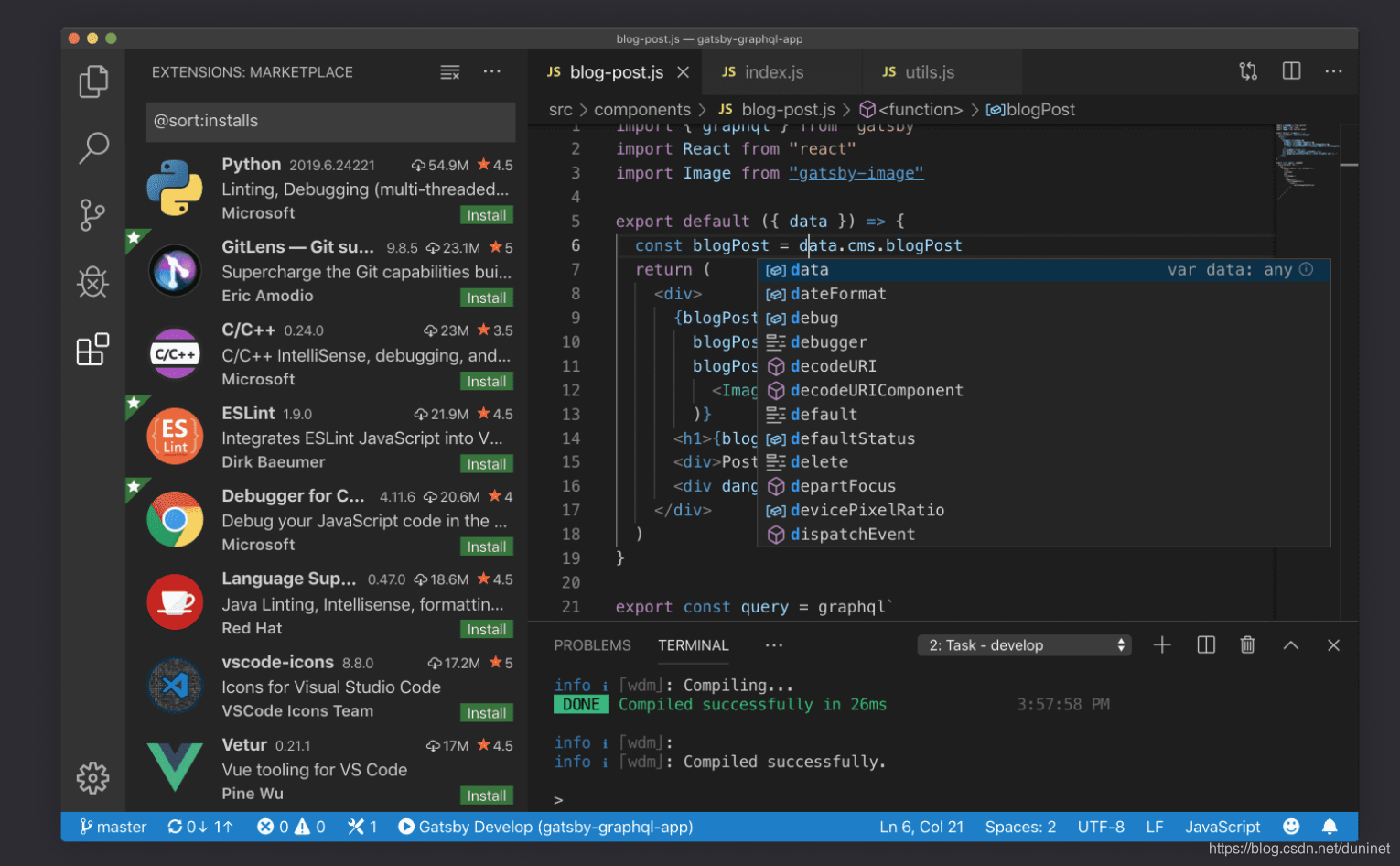The image size is (1400, 866).
Task: Open the Source Control view
Action: (92, 215)
